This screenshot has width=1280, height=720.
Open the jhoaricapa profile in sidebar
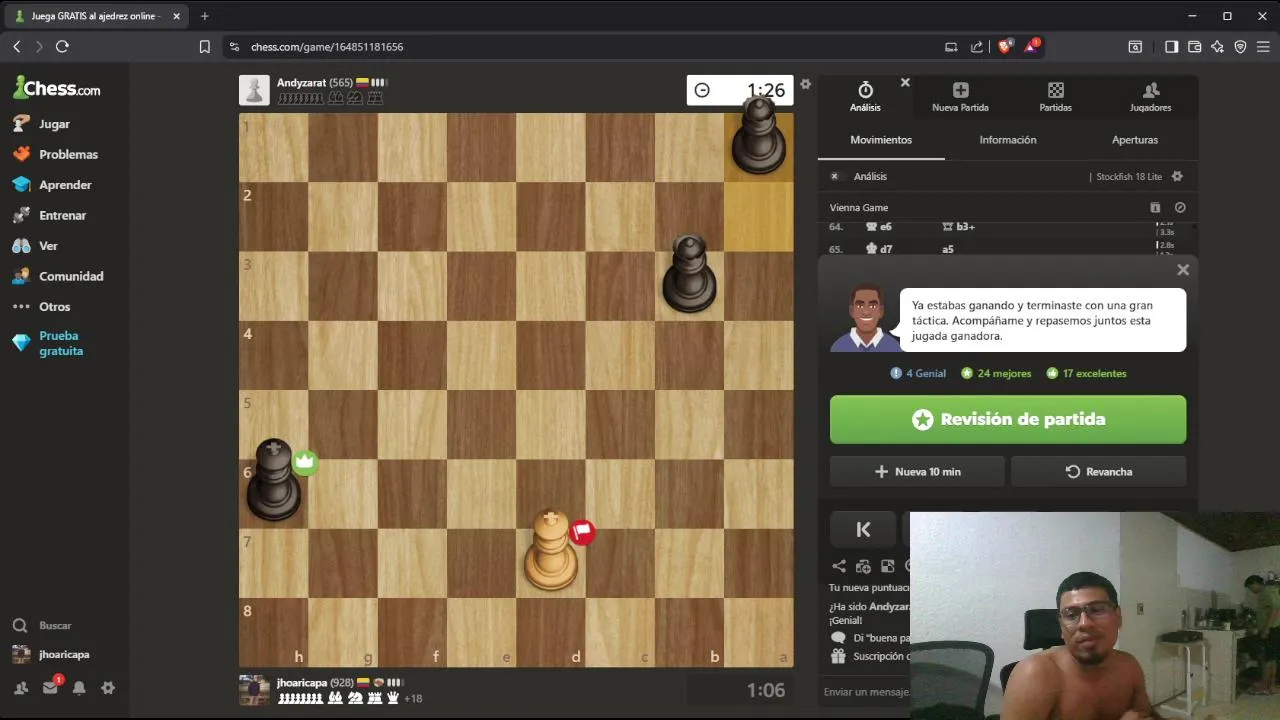[x=51, y=654]
